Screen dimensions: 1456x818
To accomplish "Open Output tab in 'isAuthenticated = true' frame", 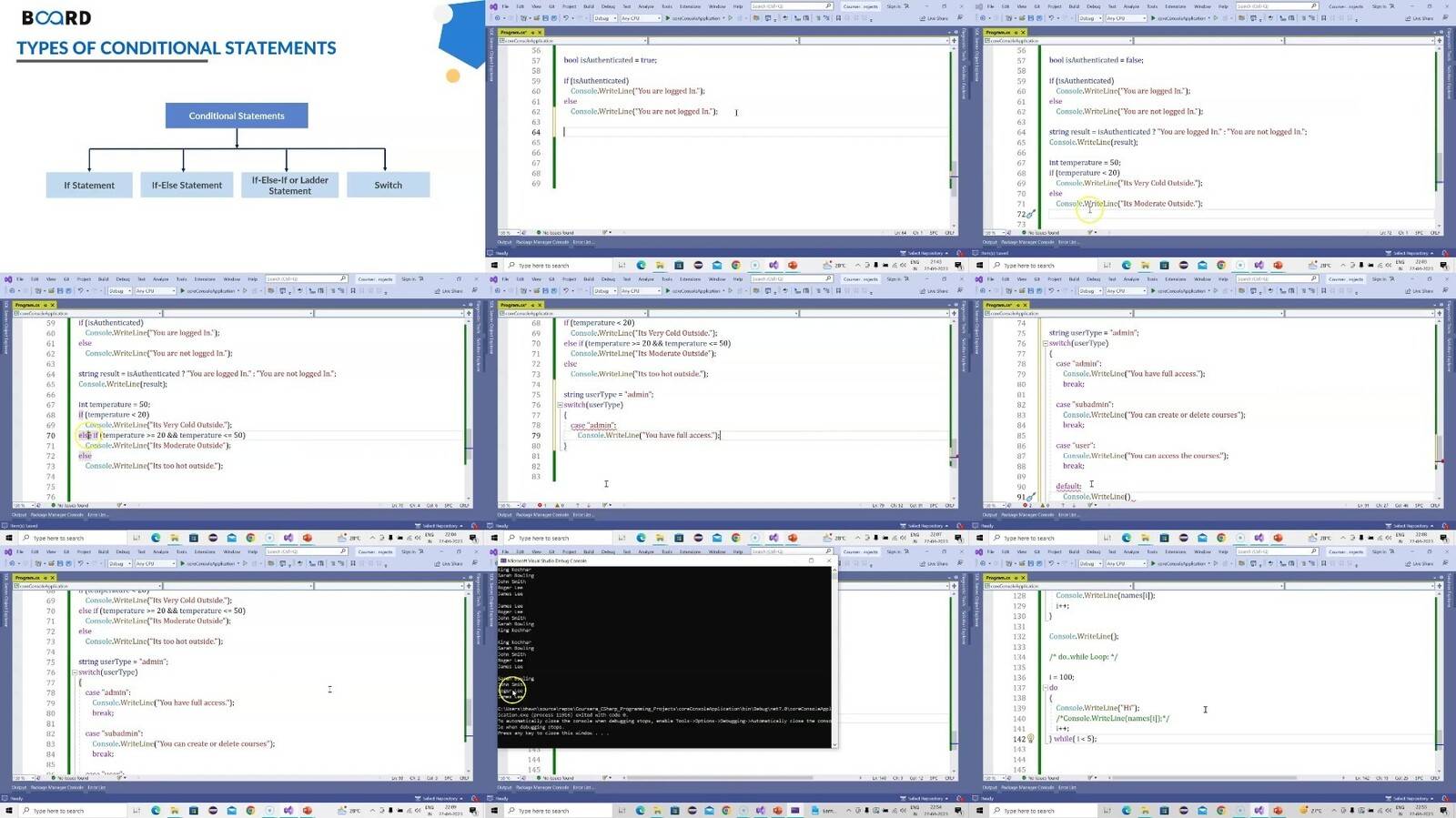I will point(504,242).
